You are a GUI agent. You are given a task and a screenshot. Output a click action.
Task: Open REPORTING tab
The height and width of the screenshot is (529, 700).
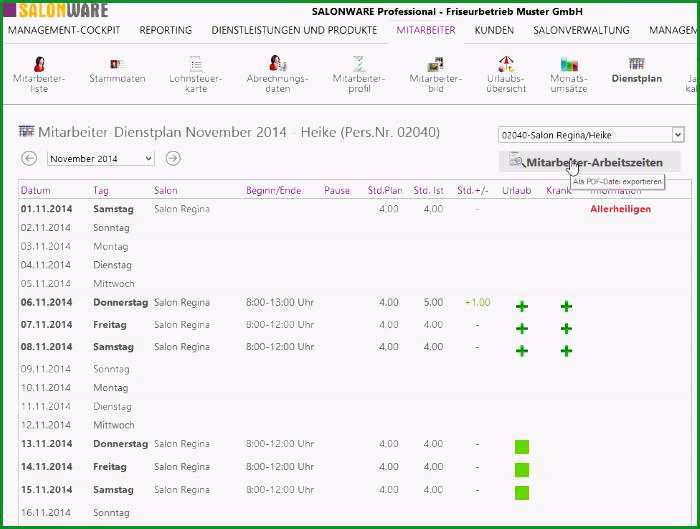coord(166,30)
